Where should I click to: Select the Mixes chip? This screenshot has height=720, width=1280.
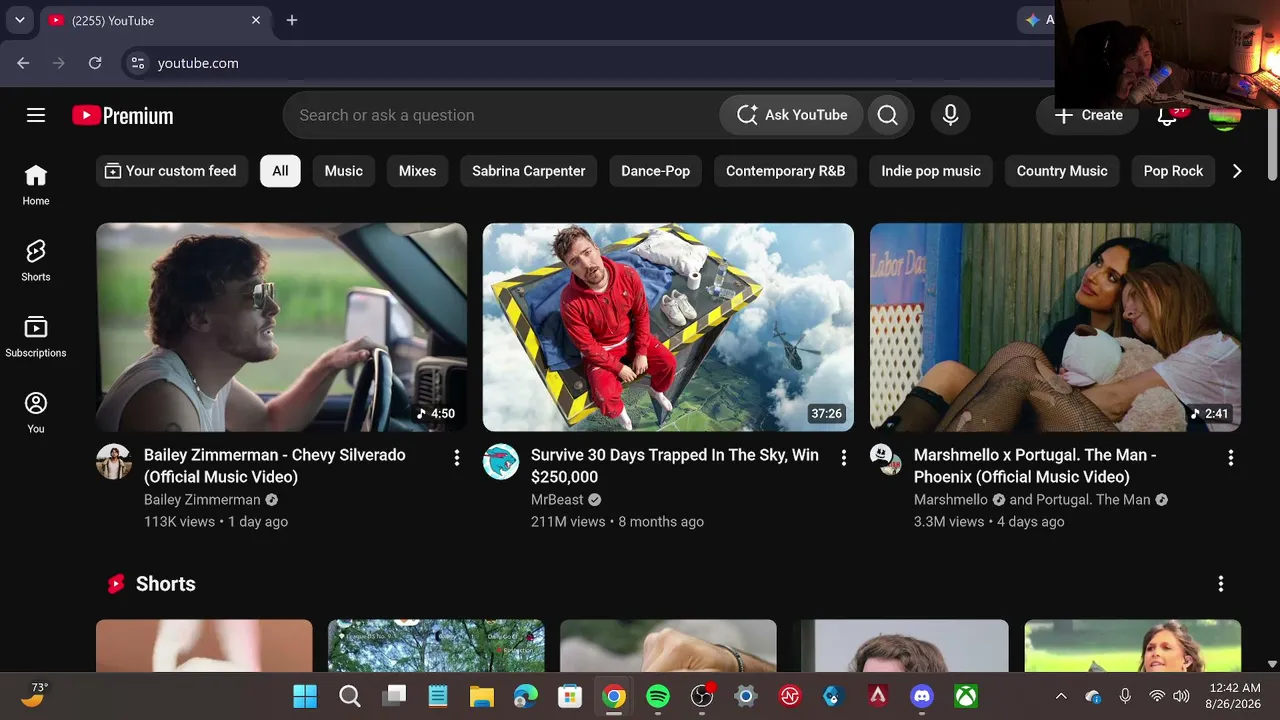[x=417, y=171]
